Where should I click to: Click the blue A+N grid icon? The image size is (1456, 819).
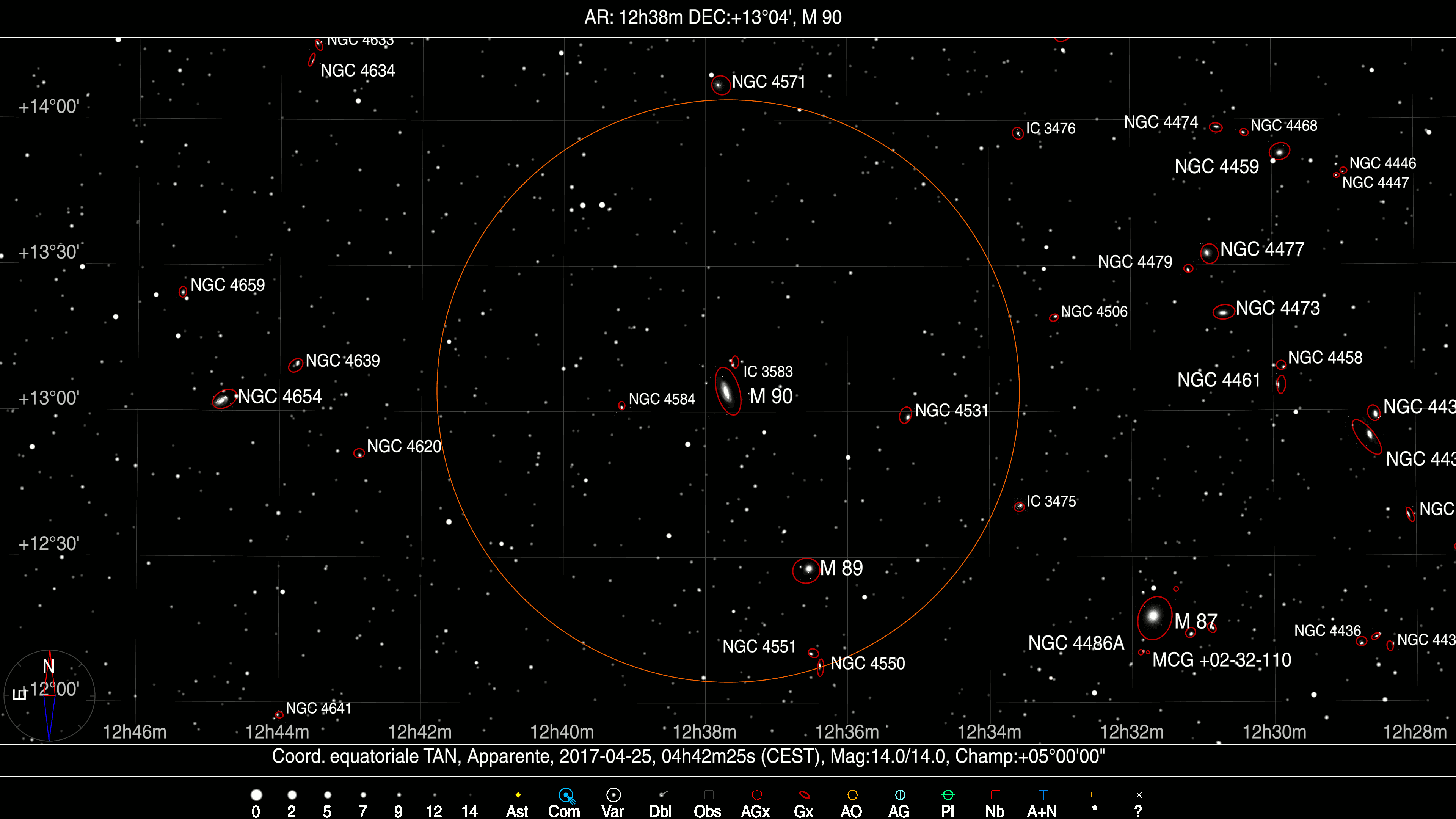1043,795
